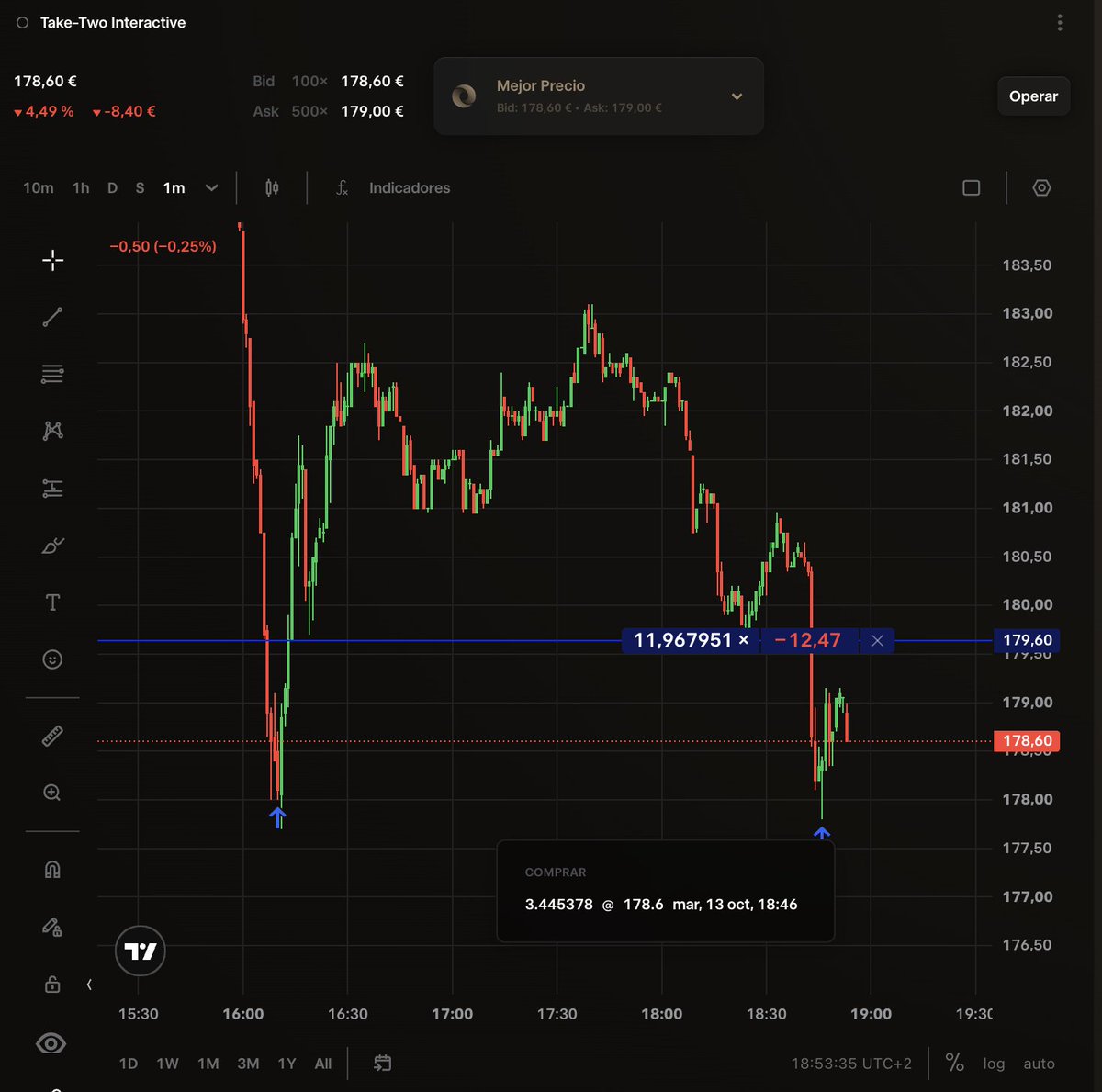Set date range to 1M
This screenshot has height=1092, width=1102.
click(x=208, y=1064)
